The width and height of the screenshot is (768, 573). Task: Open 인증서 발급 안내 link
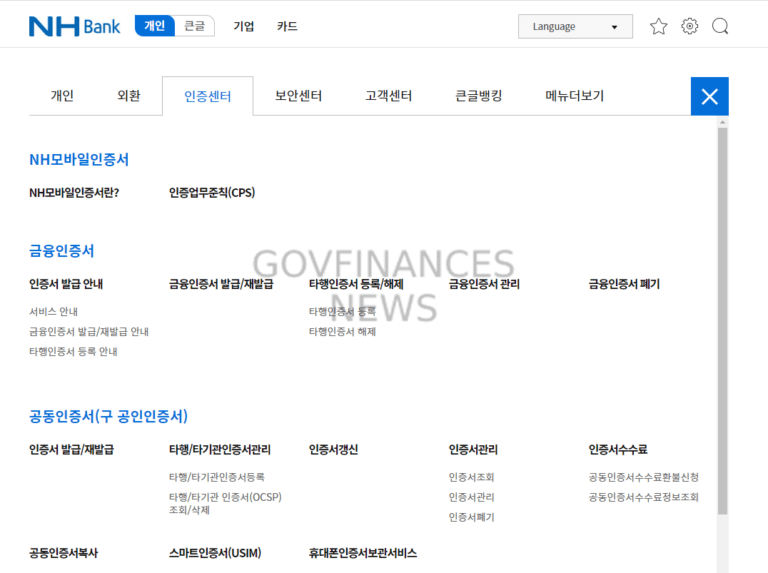tap(66, 284)
